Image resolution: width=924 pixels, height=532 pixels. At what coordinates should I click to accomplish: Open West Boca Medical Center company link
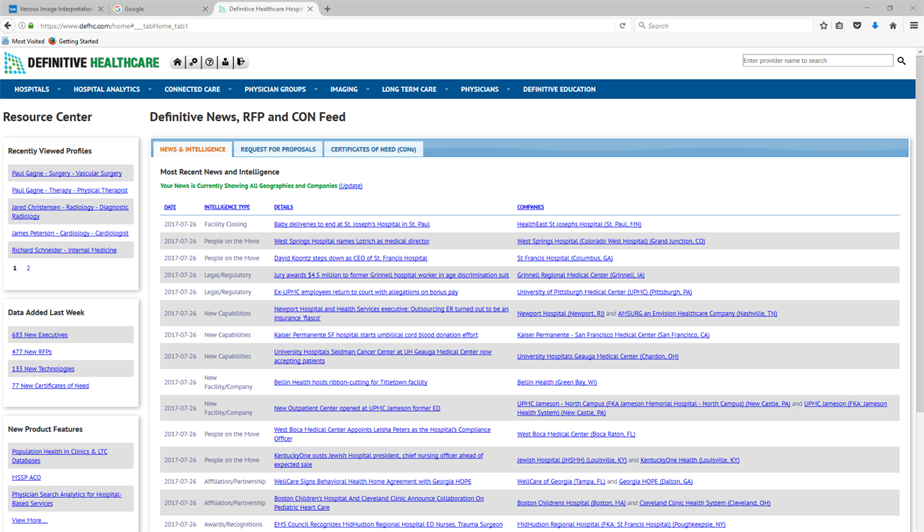[576, 434]
